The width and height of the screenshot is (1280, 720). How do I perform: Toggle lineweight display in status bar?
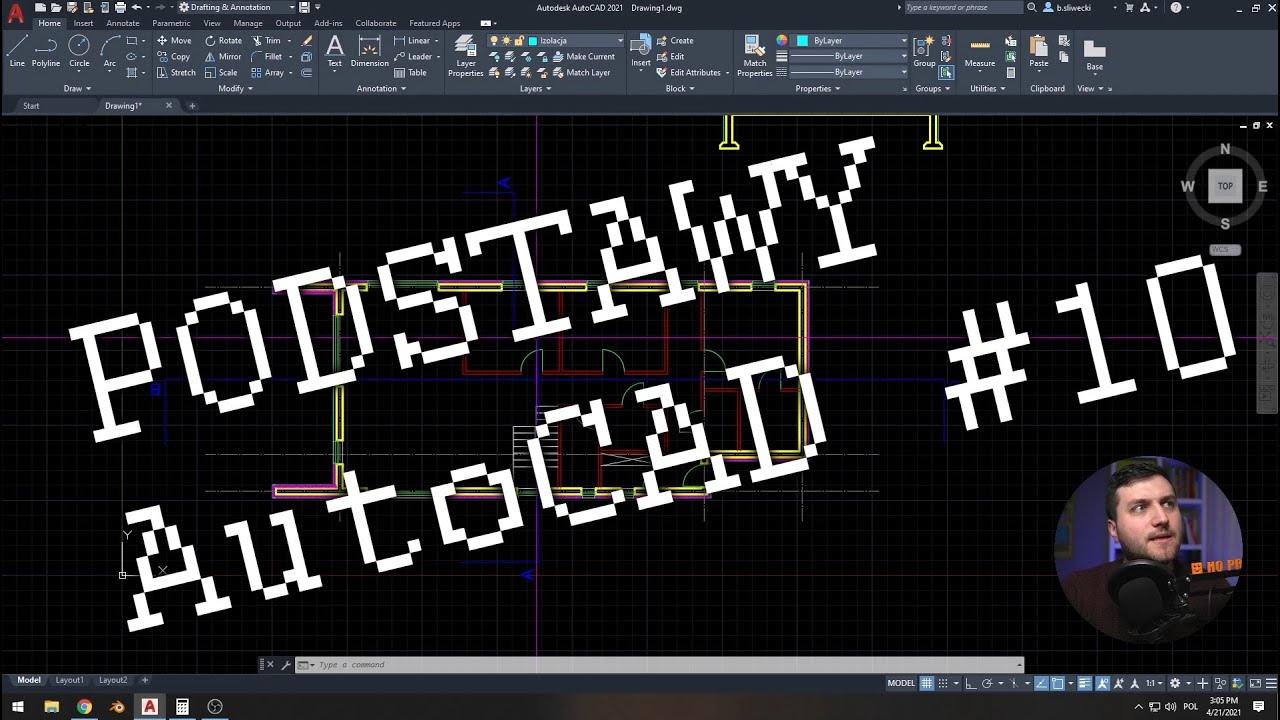point(1085,683)
